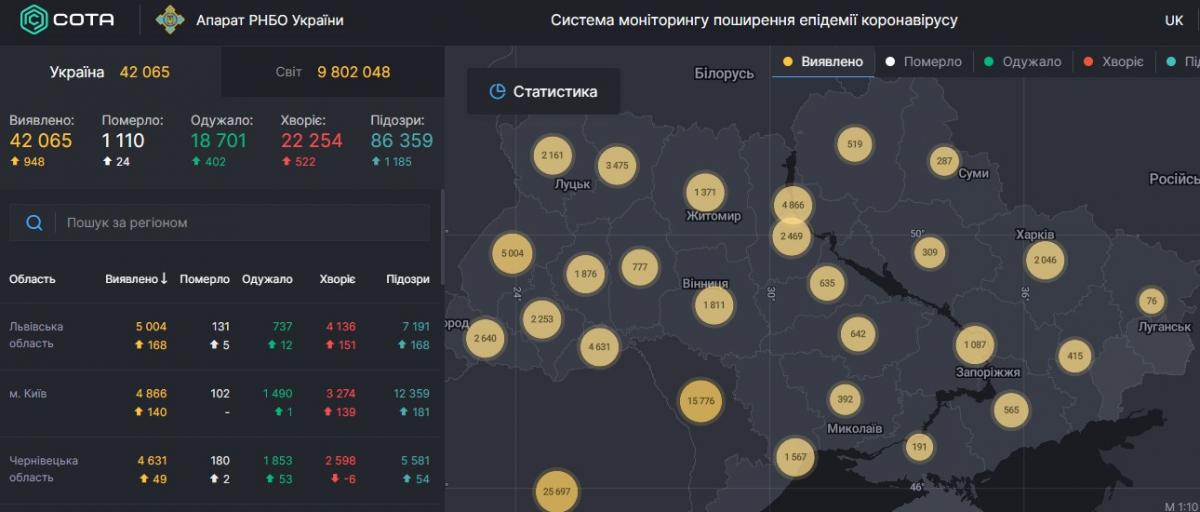Click the Житомир city label
This screenshot has width=1200, height=512.
tap(714, 216)
